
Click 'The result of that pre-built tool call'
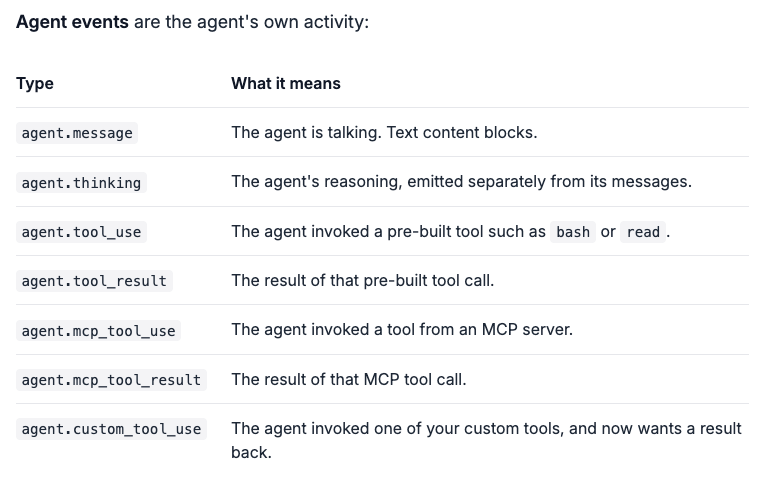(x=362, y=281)
